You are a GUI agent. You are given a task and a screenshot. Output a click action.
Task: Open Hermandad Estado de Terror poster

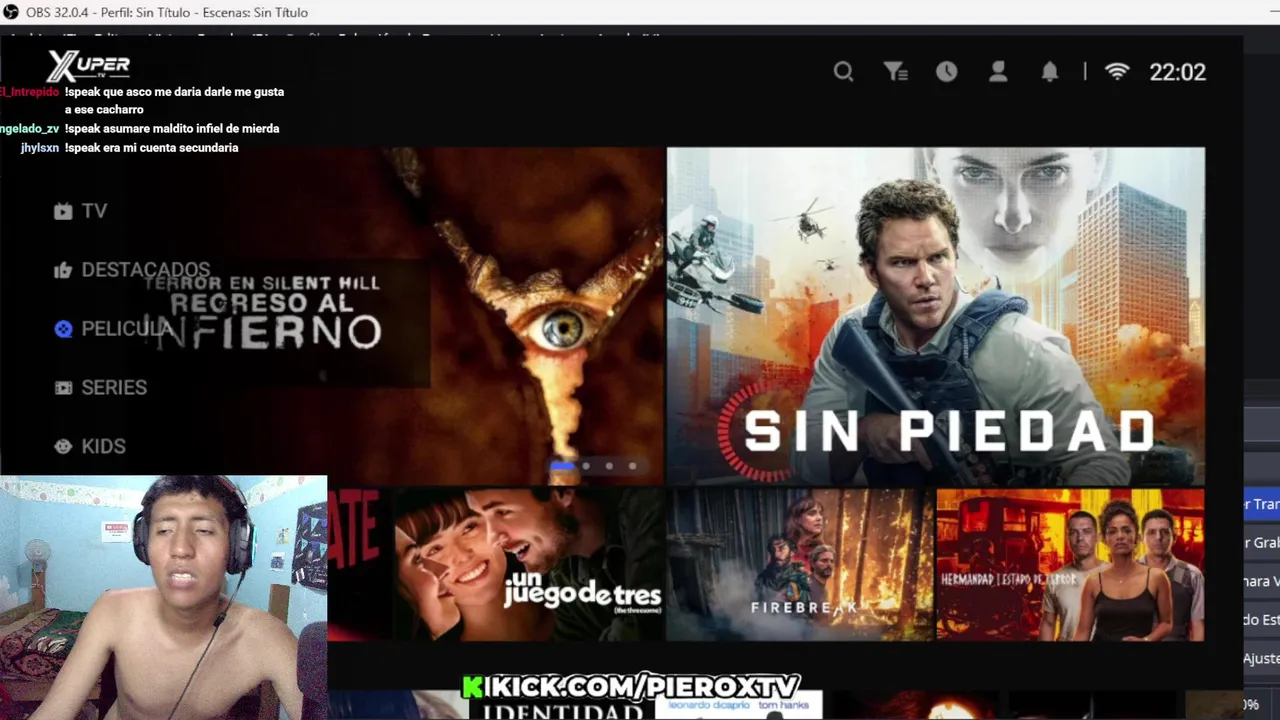[1070, 565]
